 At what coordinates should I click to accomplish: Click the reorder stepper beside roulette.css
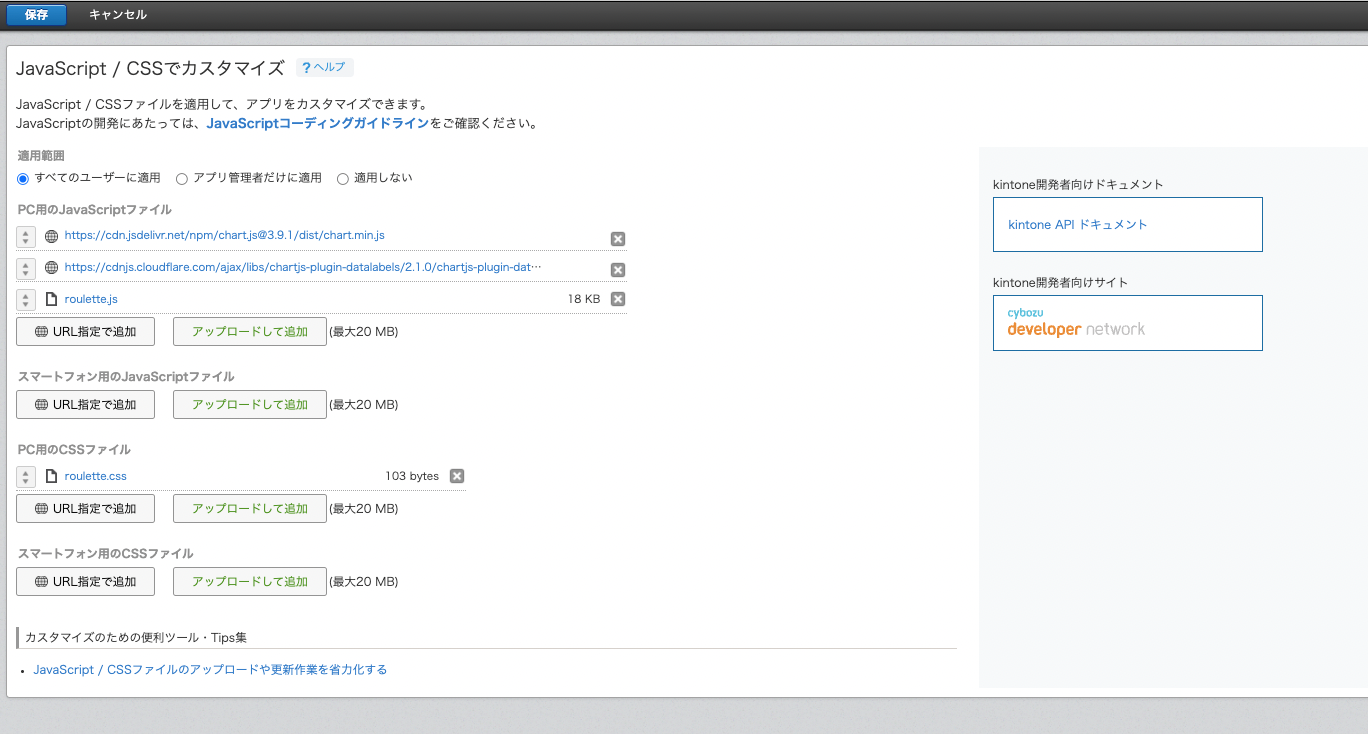[x=25, y=475]
